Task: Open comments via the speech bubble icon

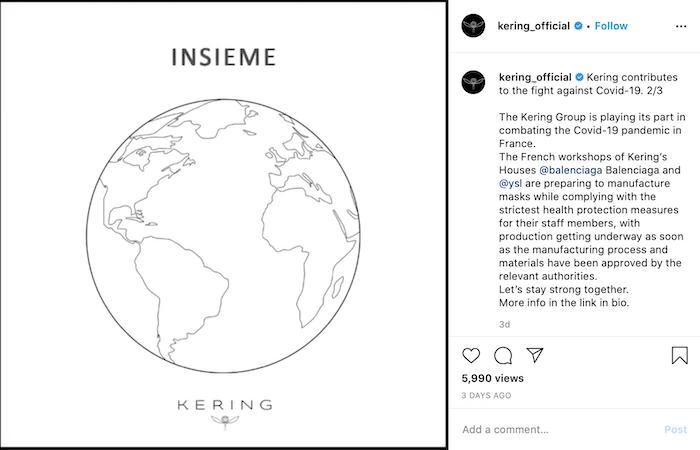Action: pos(503,355)
